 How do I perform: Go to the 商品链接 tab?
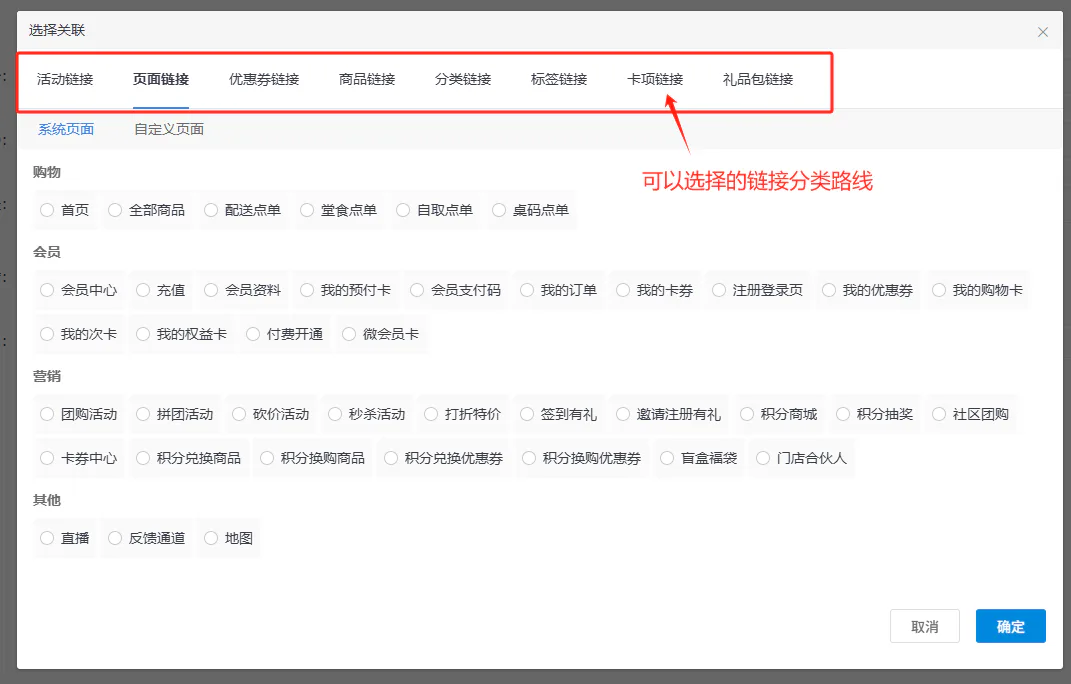367,79
